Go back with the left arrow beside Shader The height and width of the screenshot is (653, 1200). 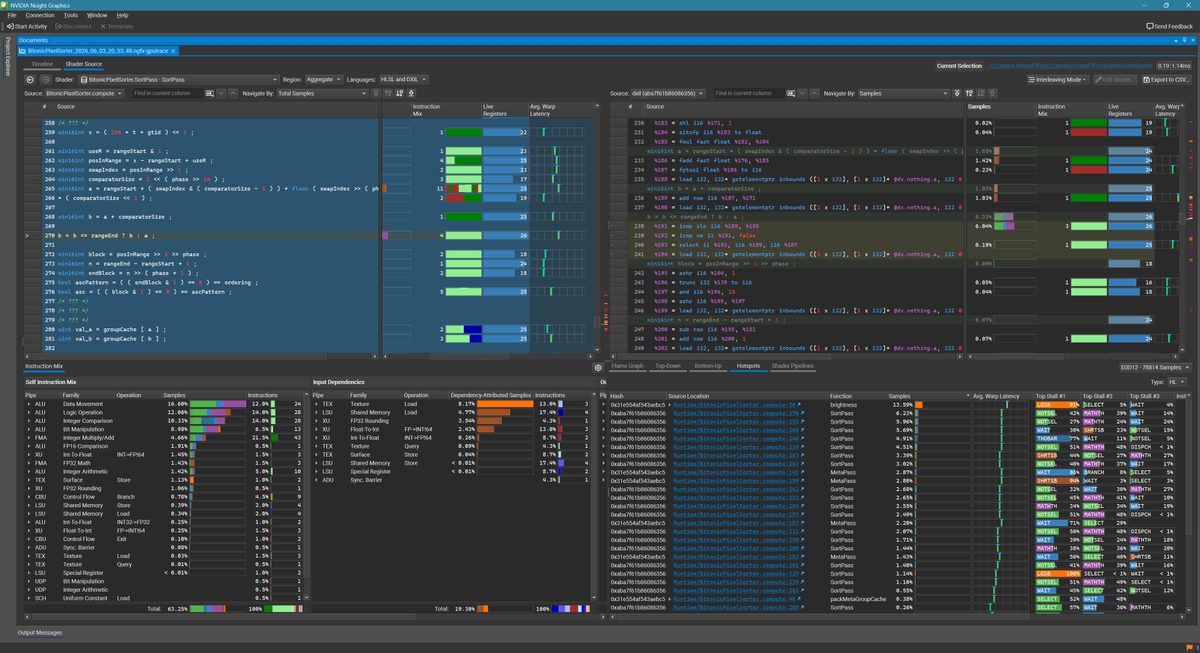tap(30, 78)
